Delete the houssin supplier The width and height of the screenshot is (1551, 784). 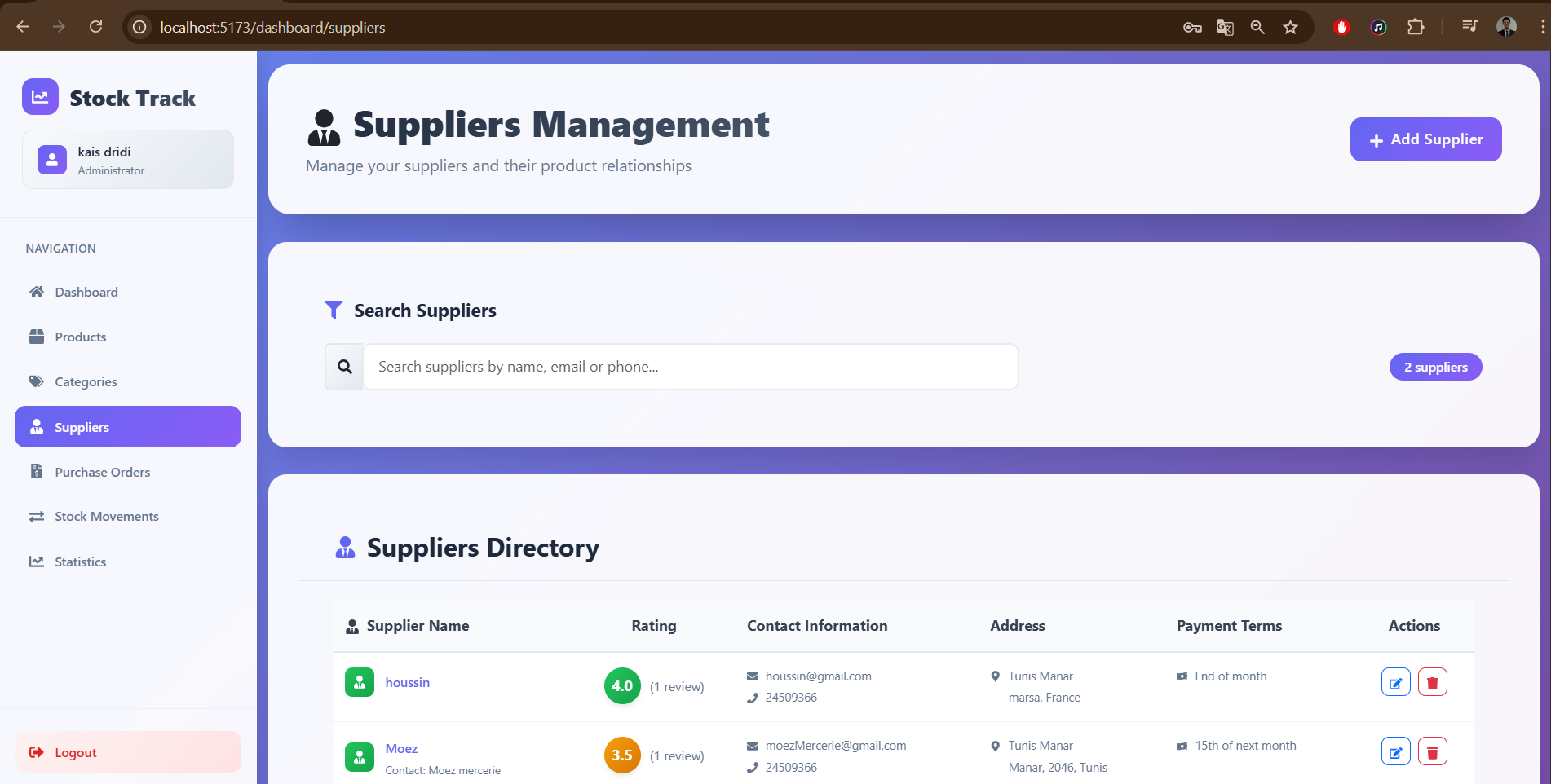(1433, 682)
